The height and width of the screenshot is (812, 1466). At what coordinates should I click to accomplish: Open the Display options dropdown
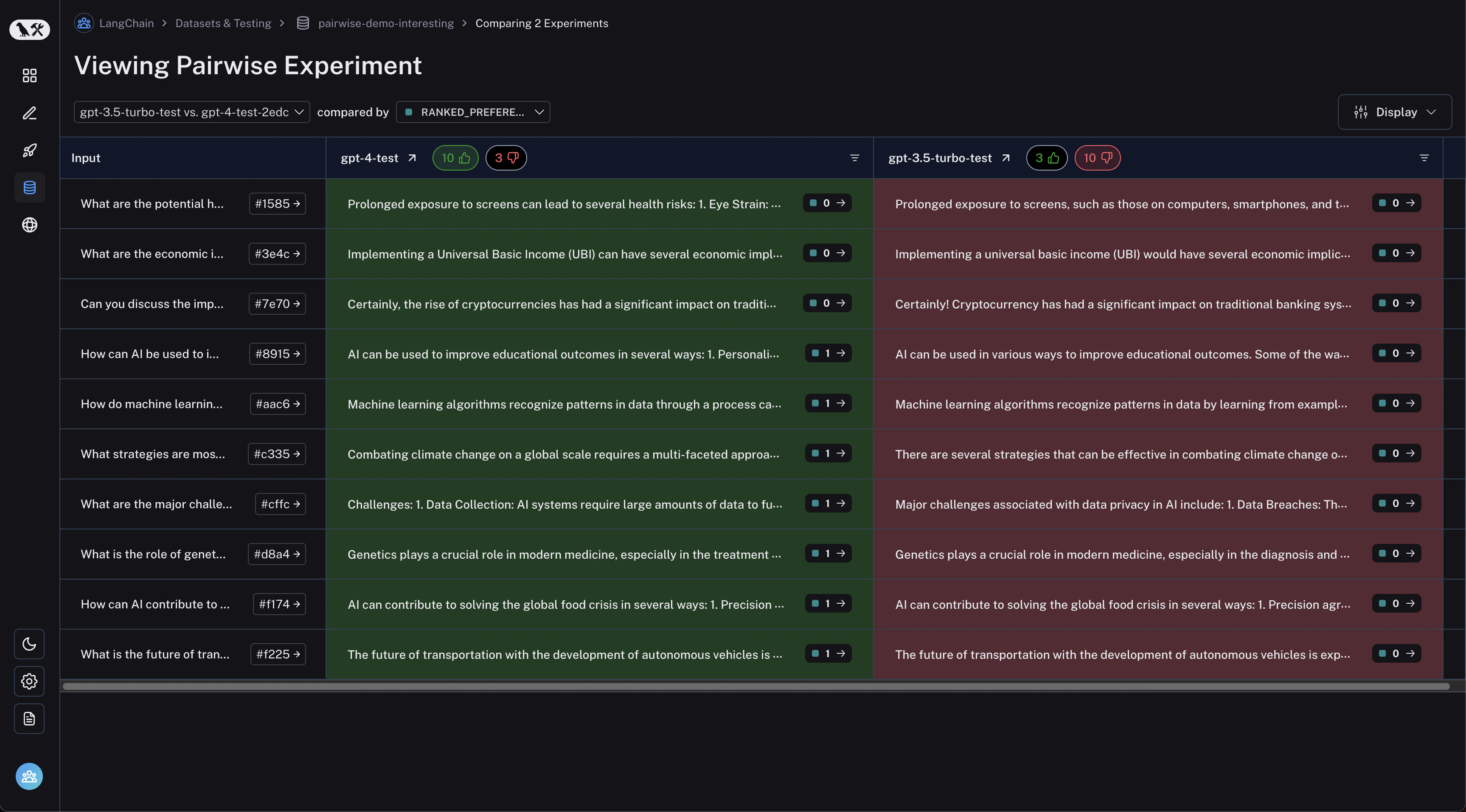[1394, 112]
